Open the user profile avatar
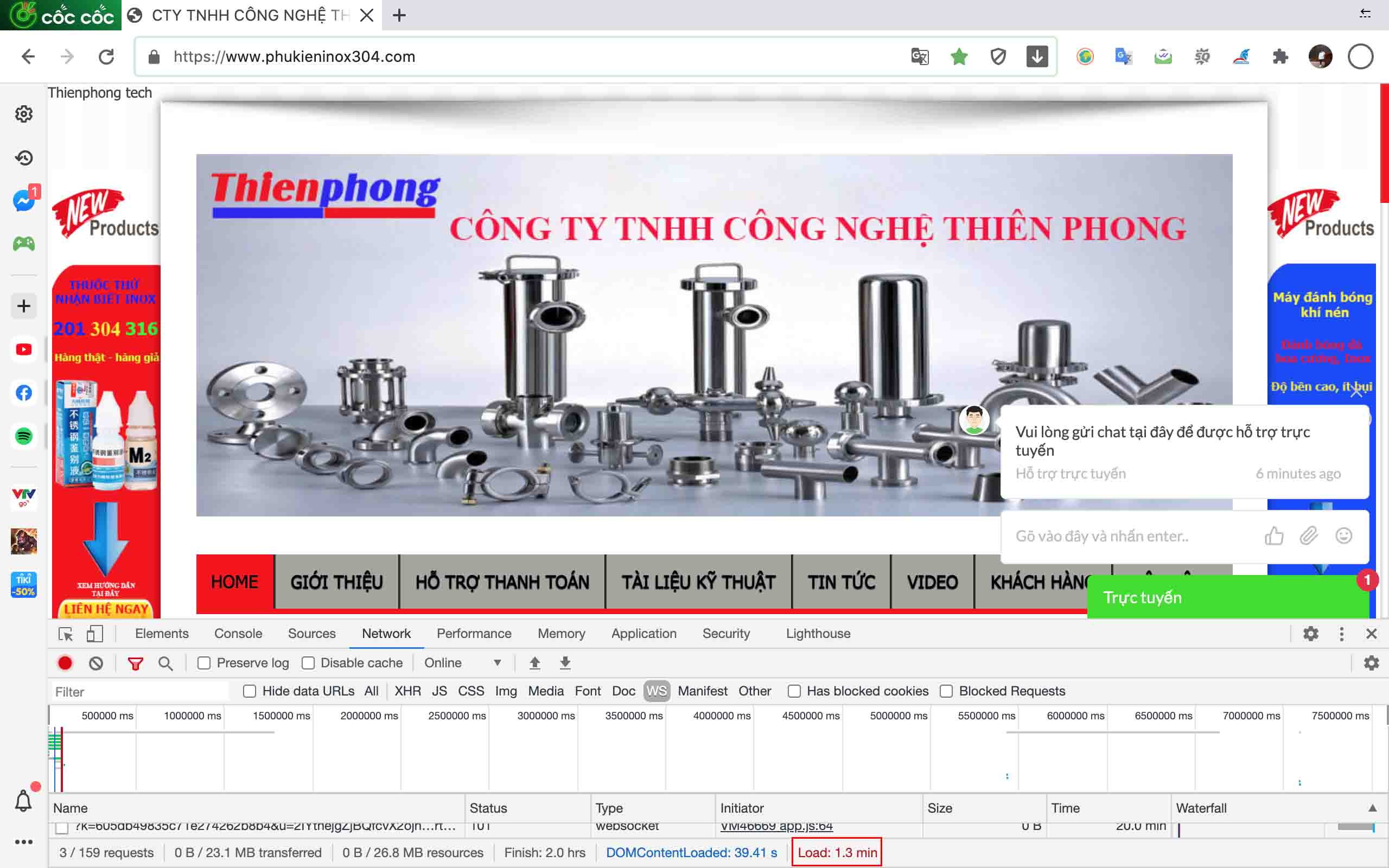Viewport: 1389px width, 868px height. [x=1320, y=56]
